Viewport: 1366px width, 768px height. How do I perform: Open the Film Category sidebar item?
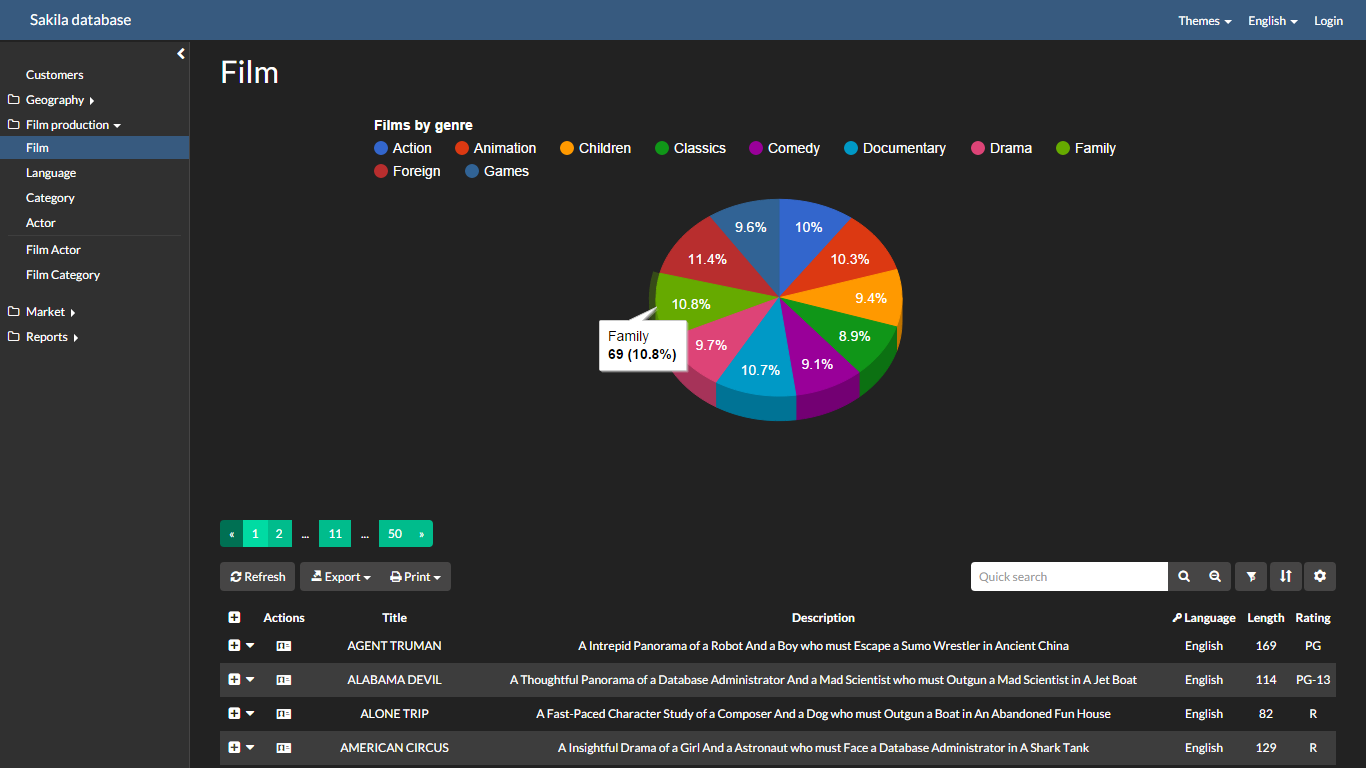click(63, 275)
